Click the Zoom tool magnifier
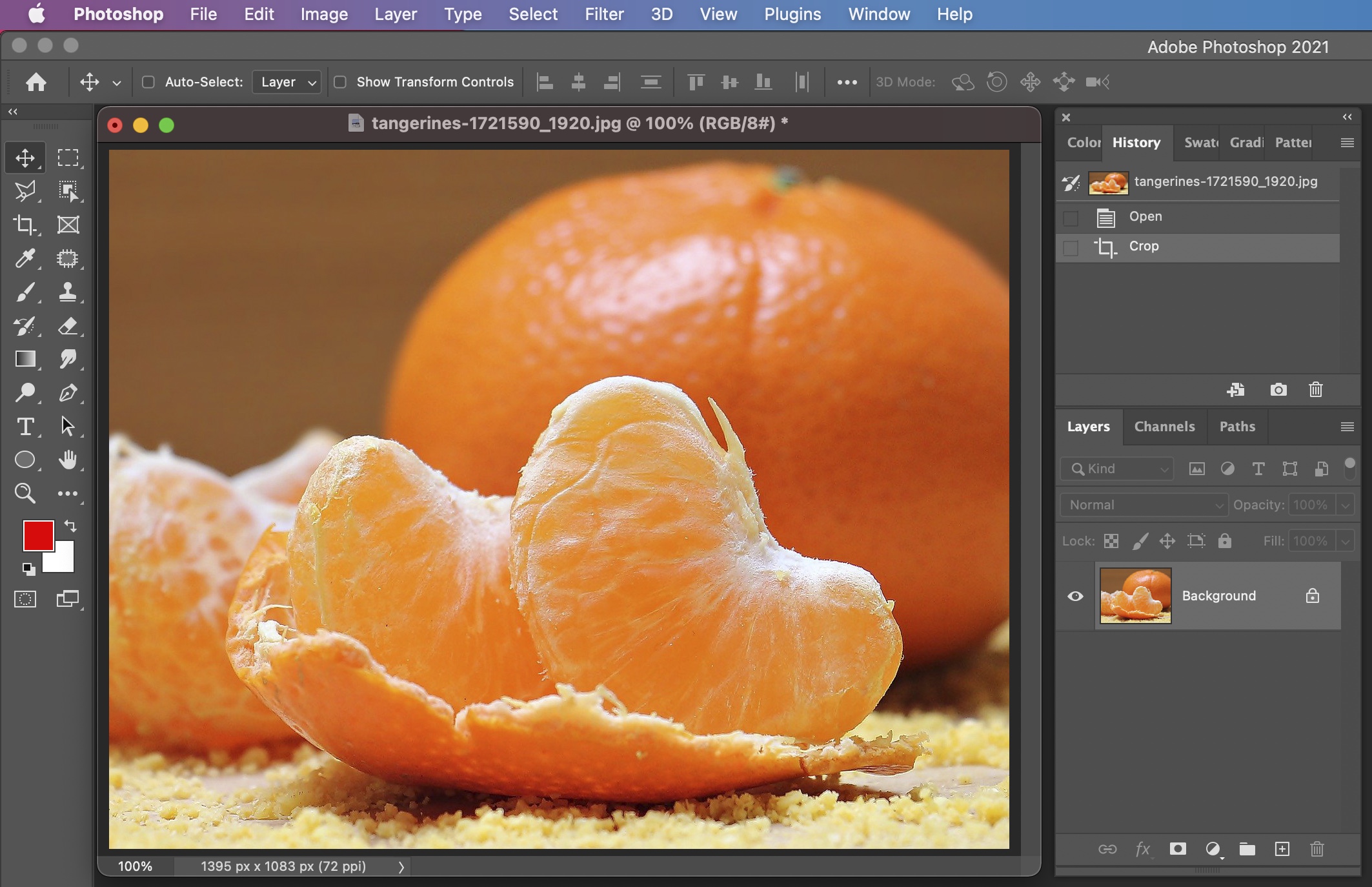Viewport: 1372px width, 887px height. 25,493
